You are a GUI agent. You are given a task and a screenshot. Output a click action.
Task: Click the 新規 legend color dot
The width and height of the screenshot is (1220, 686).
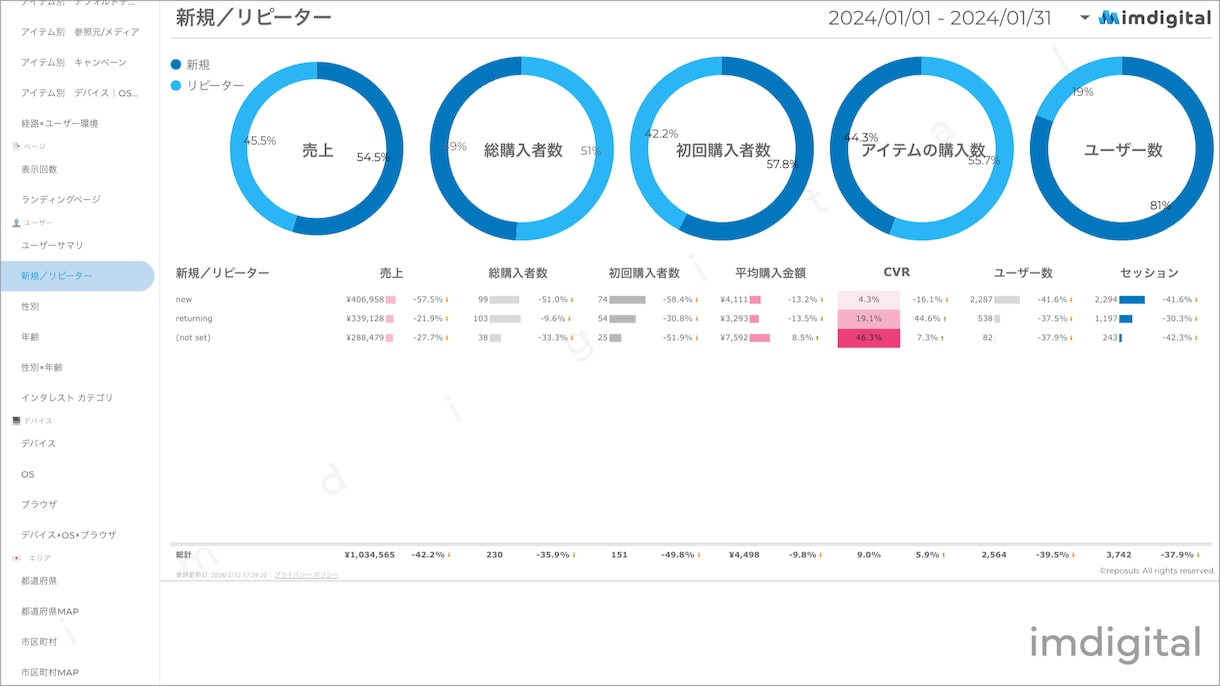176,64
